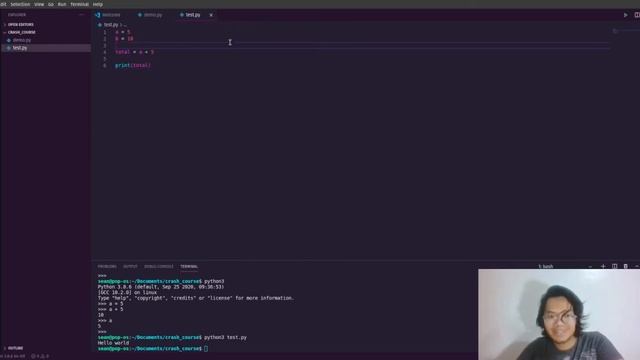Click the webcam video overlay
The image size is (640, 360).
[x=559, y=314]
